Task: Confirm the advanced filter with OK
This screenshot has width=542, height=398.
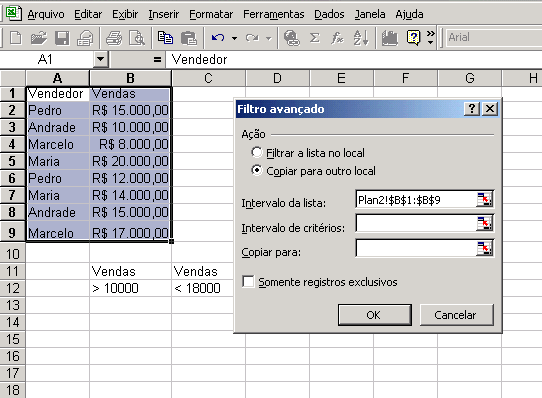Action: [x=375, y=315]
